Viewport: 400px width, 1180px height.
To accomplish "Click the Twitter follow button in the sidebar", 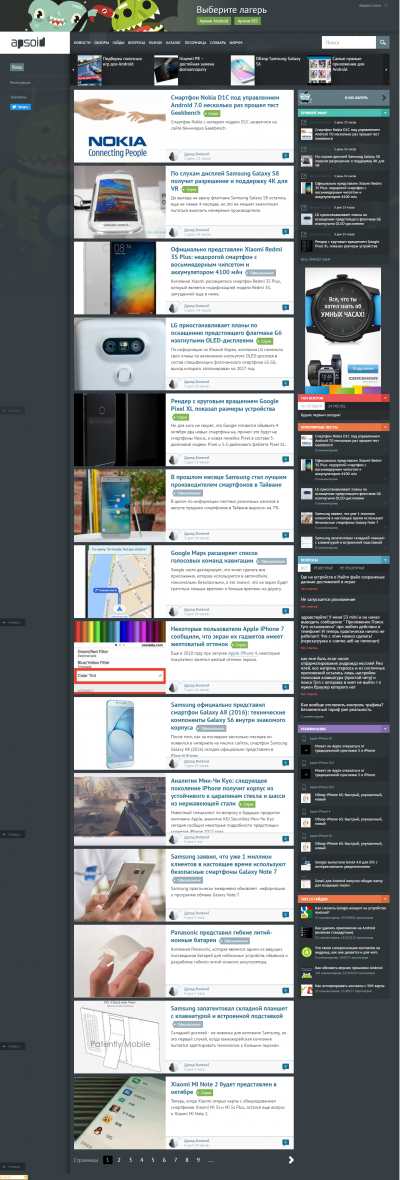I will coord(20,107).
